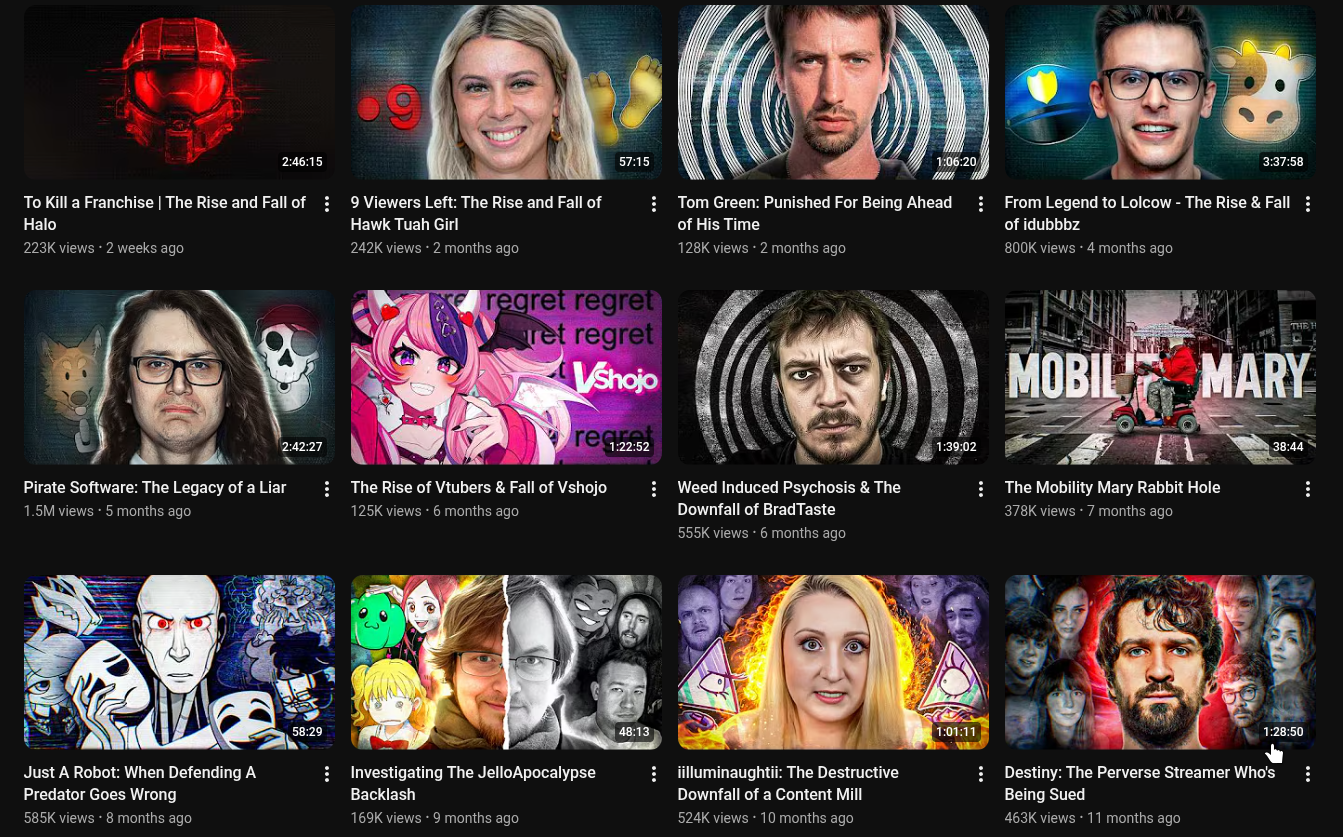Open options menu for Pirate Software video
The image size is (1343, 837).
(x=327, y=489)
